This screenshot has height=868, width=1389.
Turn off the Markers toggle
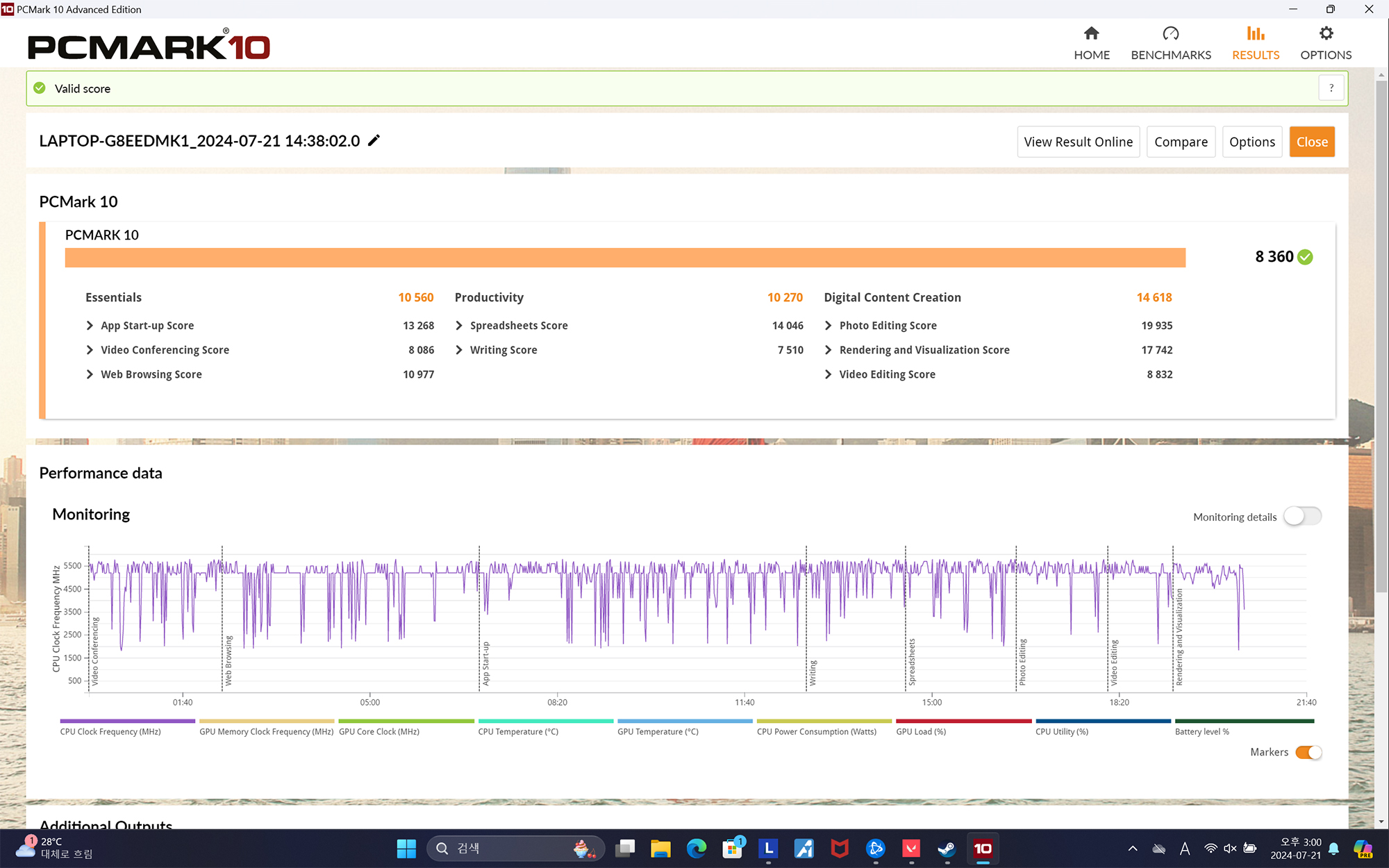coord(1308,752)
